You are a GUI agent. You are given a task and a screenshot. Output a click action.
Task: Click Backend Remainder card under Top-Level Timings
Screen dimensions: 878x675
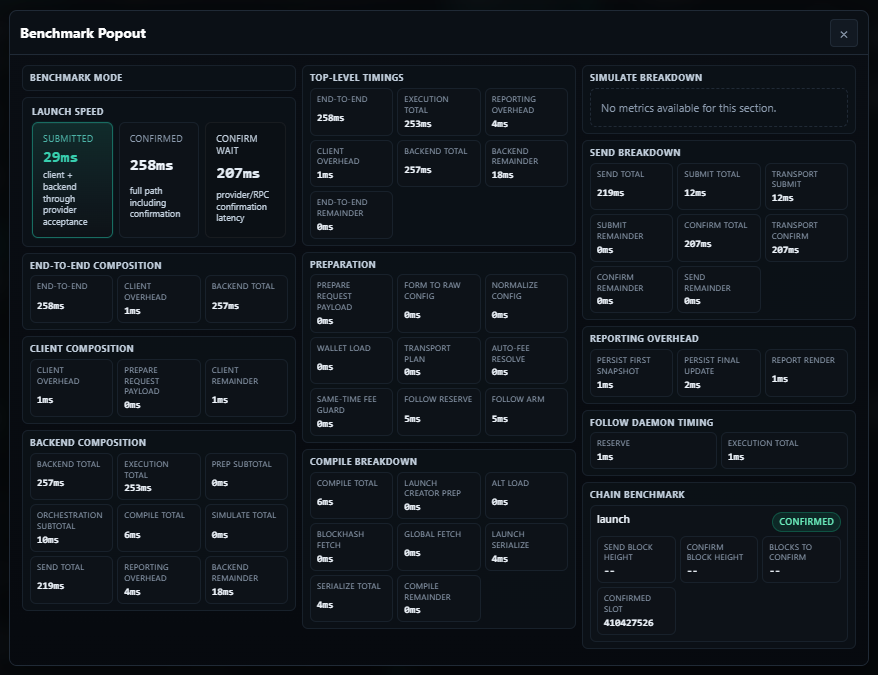click(x=526, y=163)
